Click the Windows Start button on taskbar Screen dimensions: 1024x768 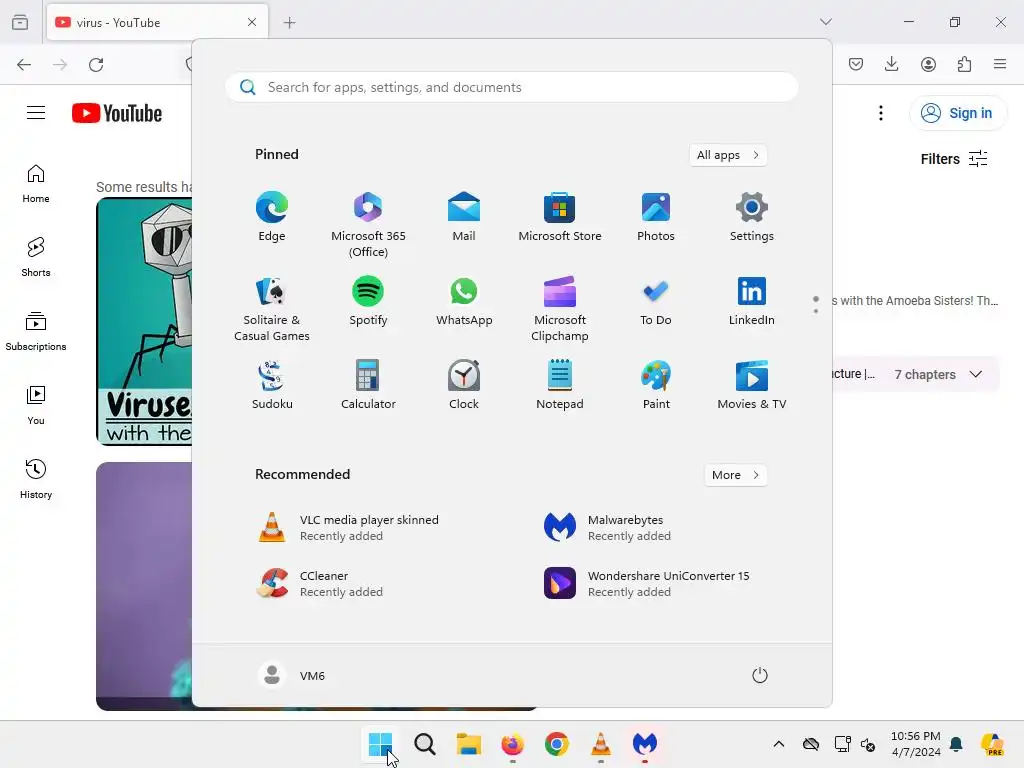381,744
